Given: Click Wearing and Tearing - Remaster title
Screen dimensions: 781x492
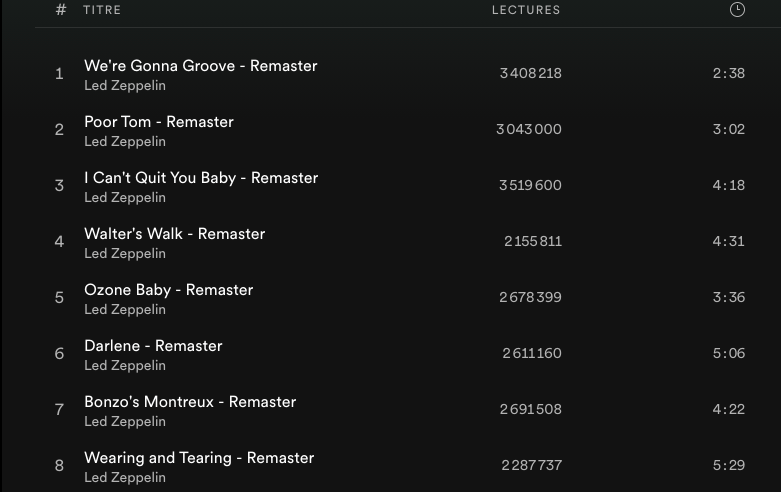Looking at the screenshot, I should tap(199, 458).
